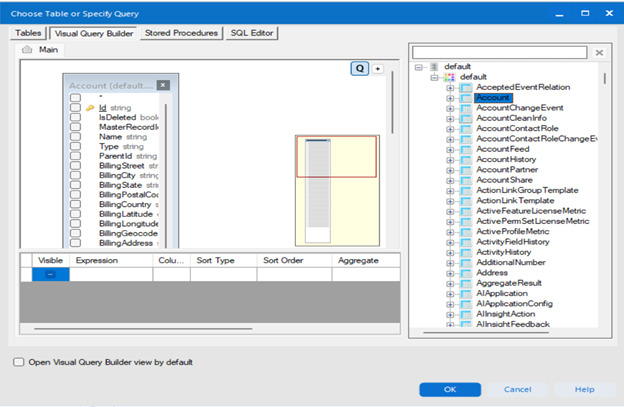This screenshot has width=624, height=407.
Task: Check the Name field checkbox
Action: (75, 136)
